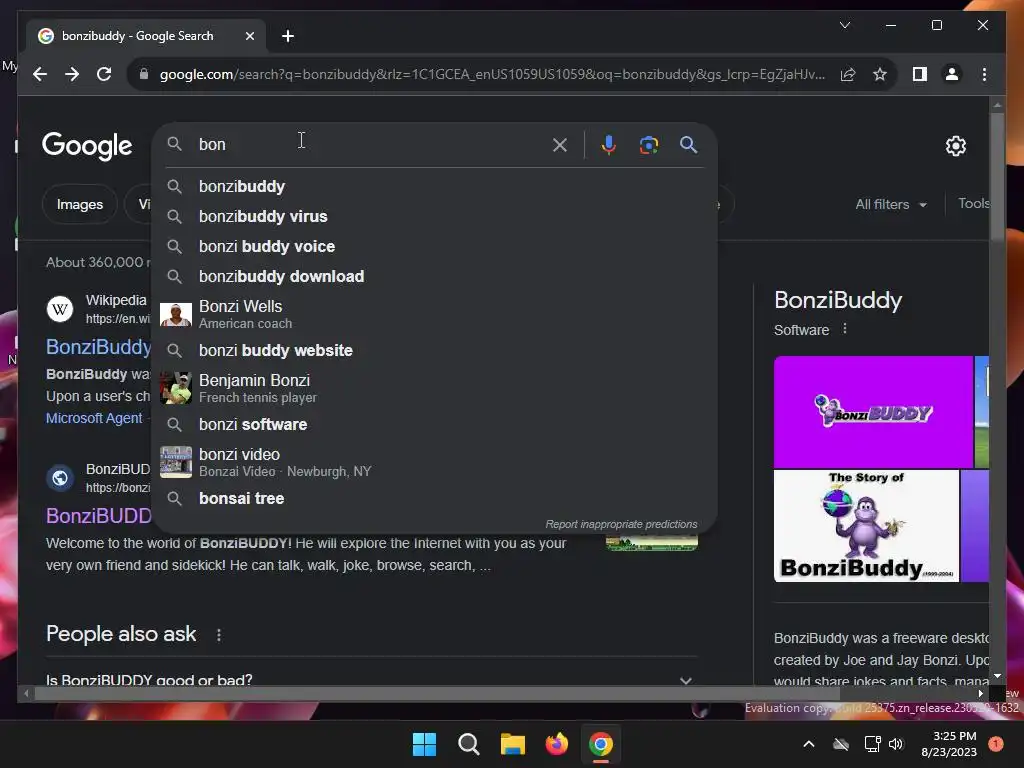Select suggestion Benjamin Bonzi tennis player

point(434,388)
